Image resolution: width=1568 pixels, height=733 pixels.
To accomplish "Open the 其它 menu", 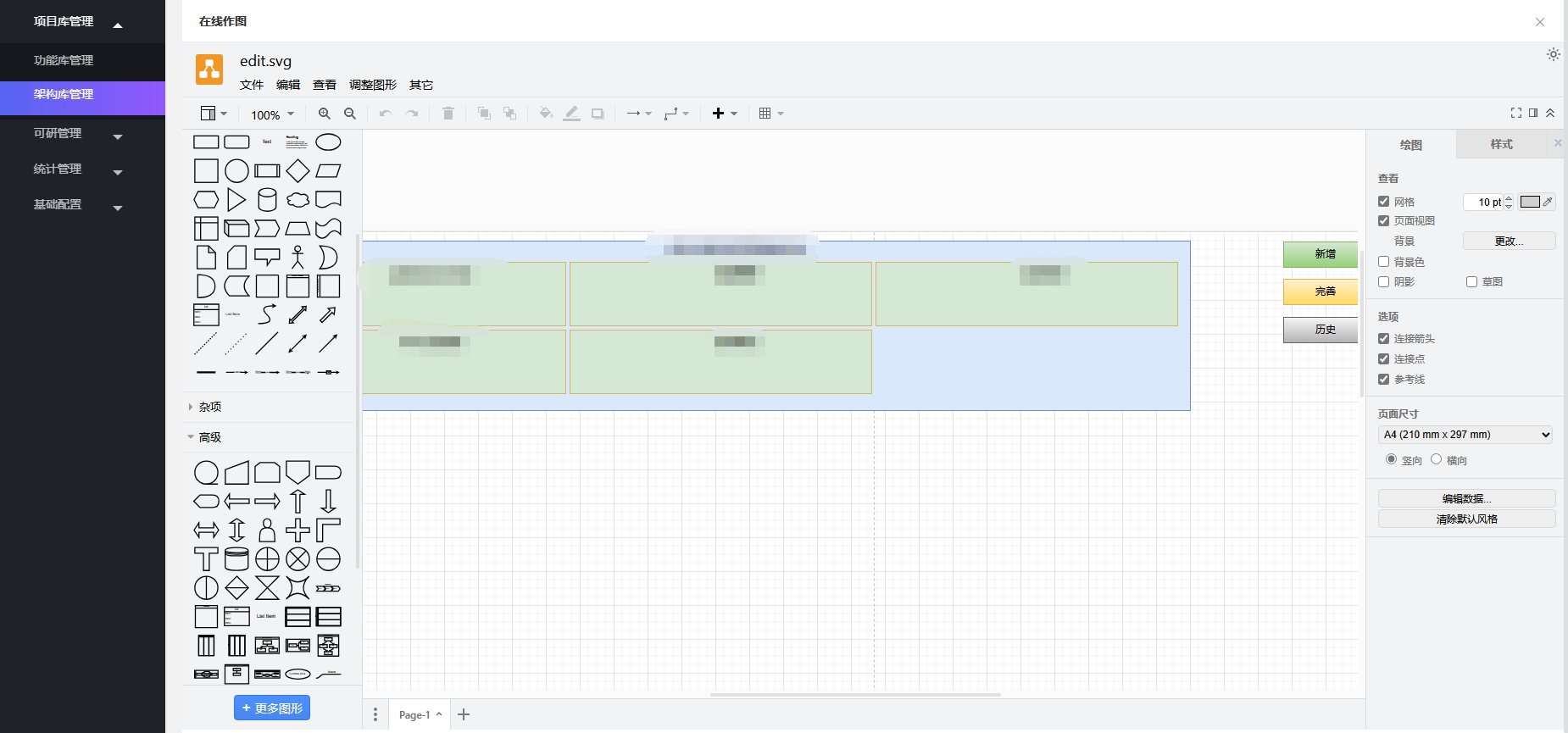I will click(x=421, y=85).
